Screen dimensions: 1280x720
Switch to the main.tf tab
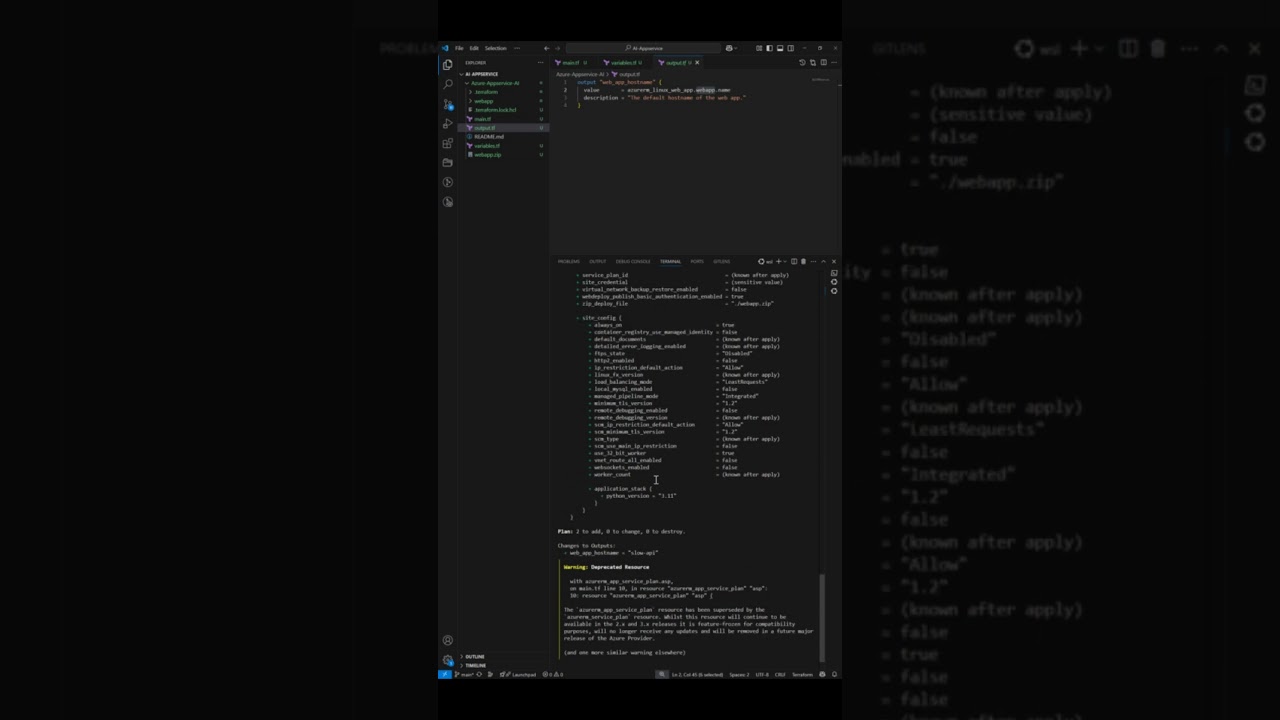570,62
